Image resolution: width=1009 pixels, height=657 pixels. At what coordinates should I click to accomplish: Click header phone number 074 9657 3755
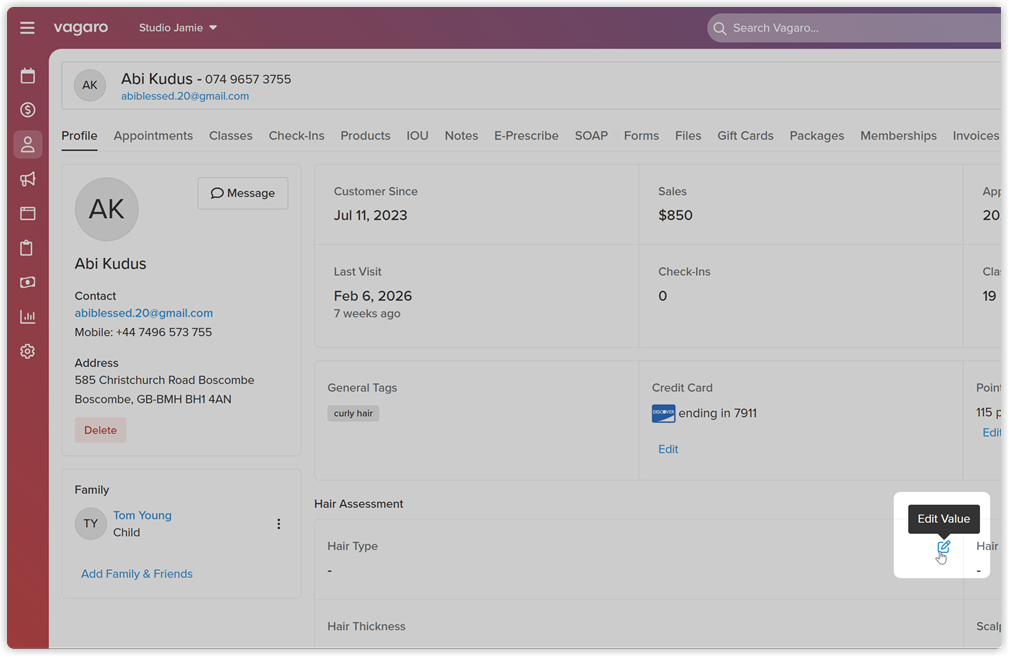click(248, 79)
